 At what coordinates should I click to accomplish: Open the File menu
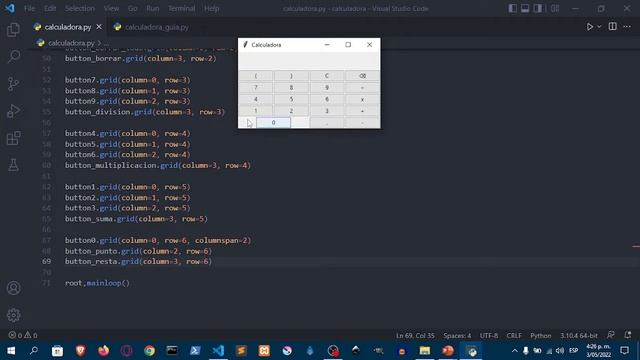click(29, 8)
